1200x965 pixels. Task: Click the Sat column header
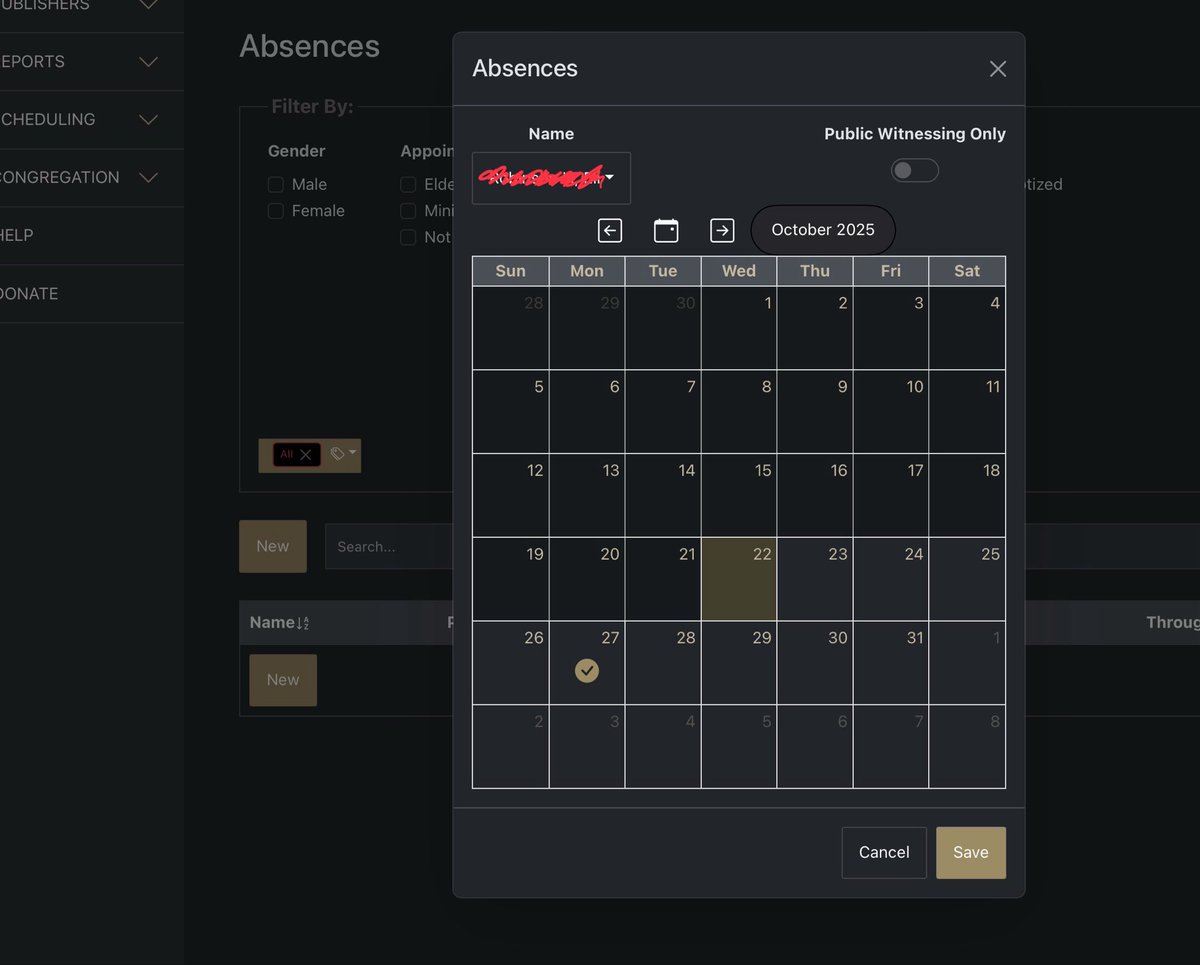(967, 271)
